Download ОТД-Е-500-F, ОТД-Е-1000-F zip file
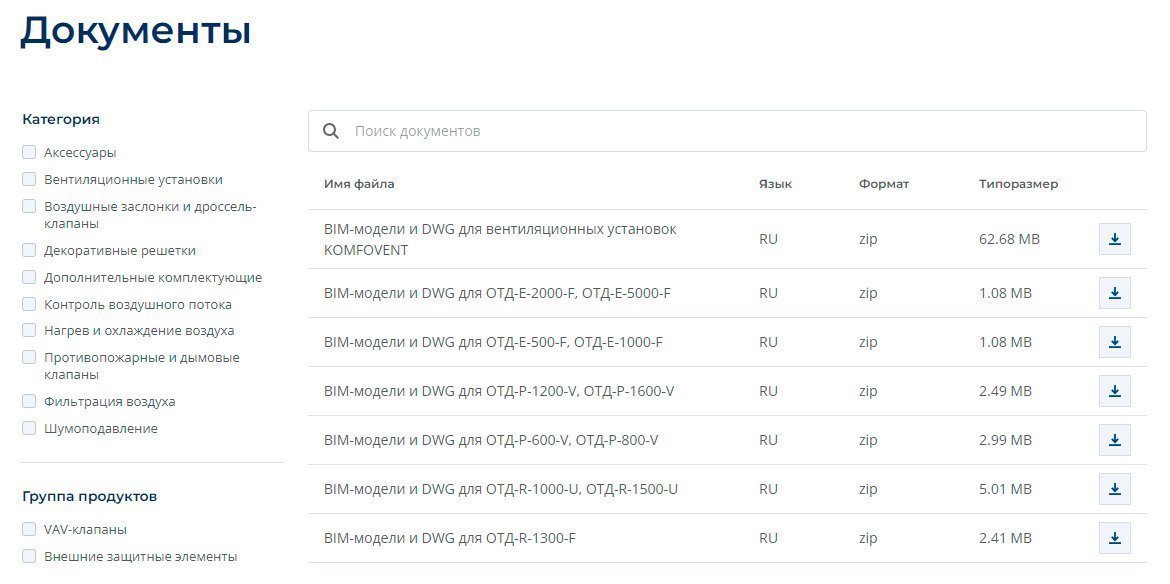This screenshot has height=584, width=1170. (x=1114, y=342)
